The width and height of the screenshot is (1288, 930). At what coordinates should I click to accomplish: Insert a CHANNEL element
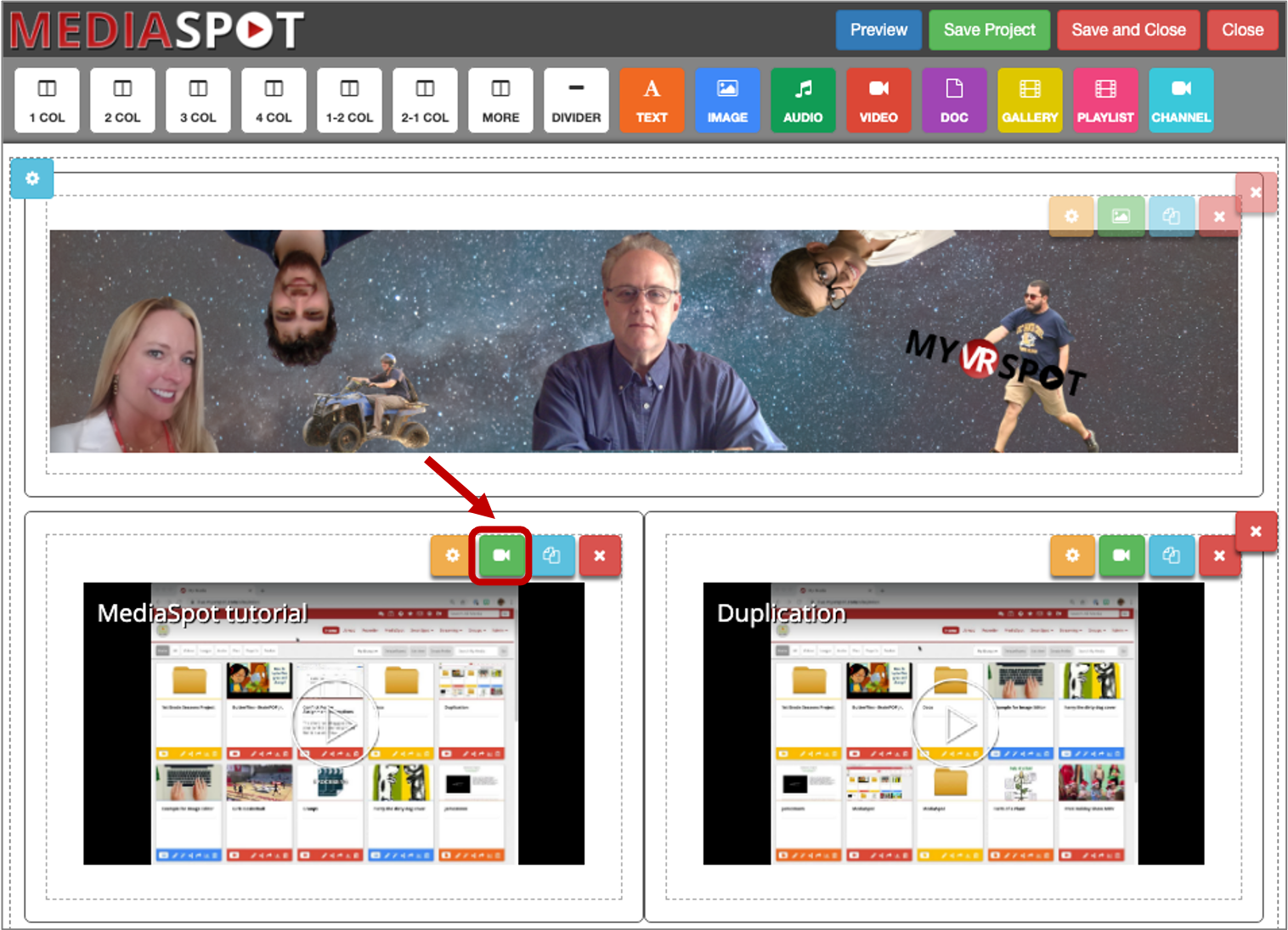pyautogui.click(x=1181, y=100)
